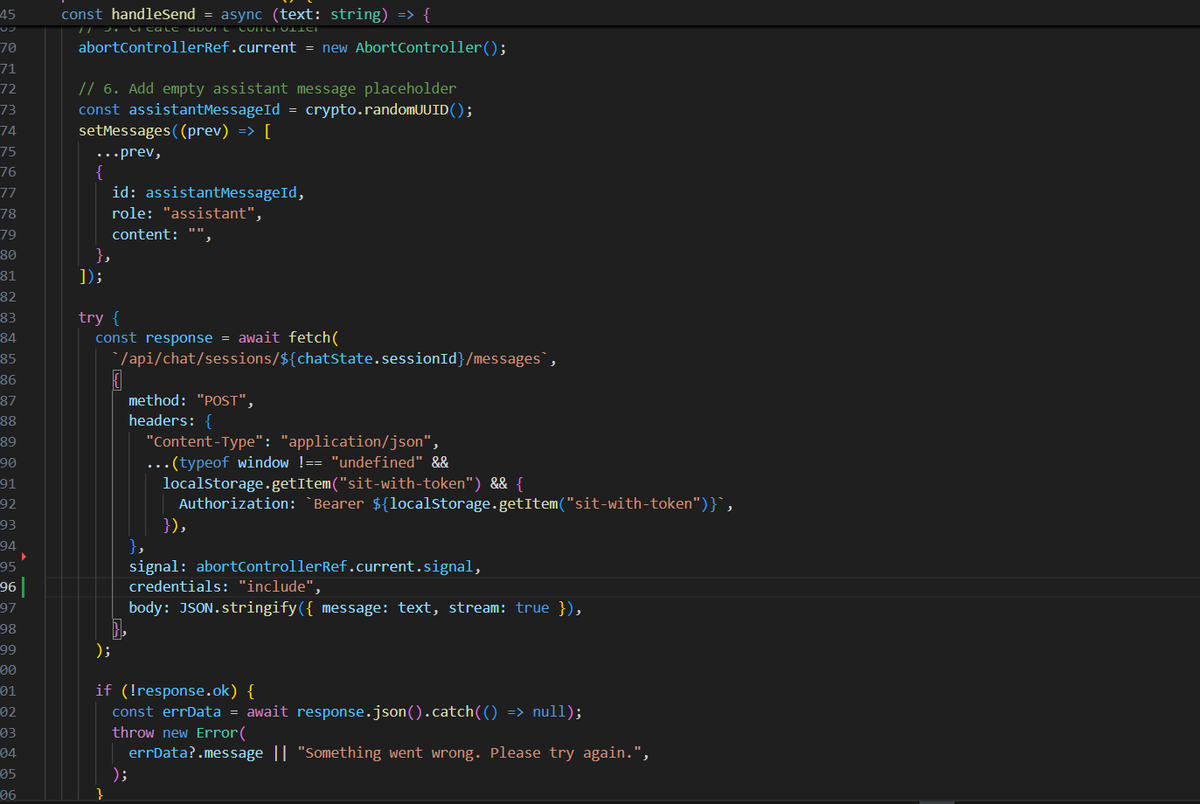The image size is (1200, 804).
Task: Click the "setMessages" function call
Action: (x=124, y=131)
